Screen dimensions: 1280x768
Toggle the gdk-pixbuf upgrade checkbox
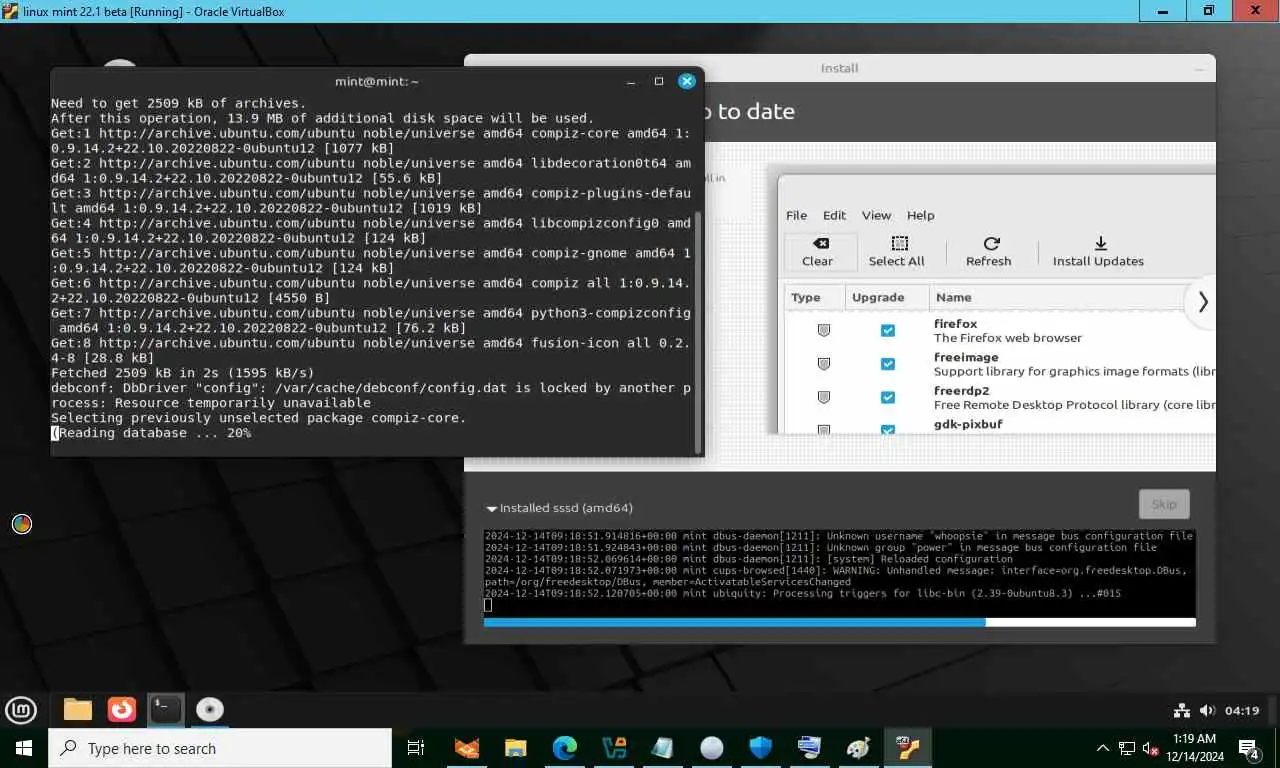pyautogui.click(x=887, y=429)
